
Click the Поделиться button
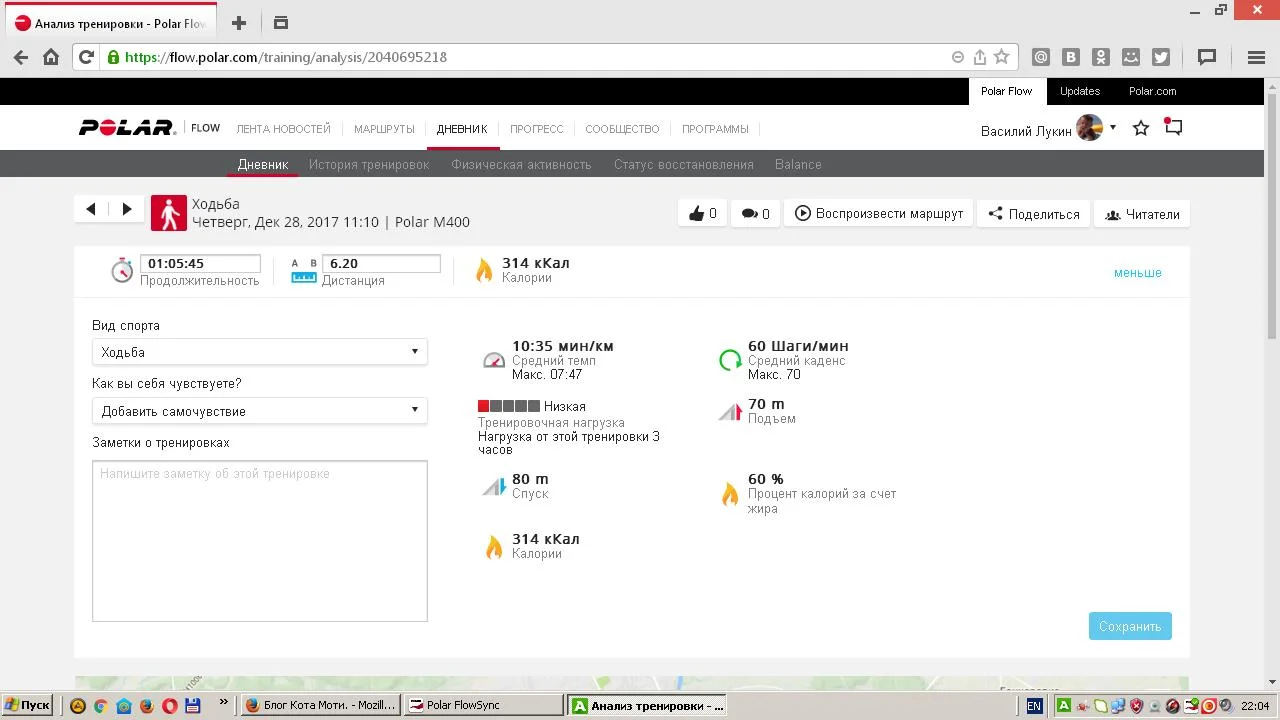[x=1034, y=213]
